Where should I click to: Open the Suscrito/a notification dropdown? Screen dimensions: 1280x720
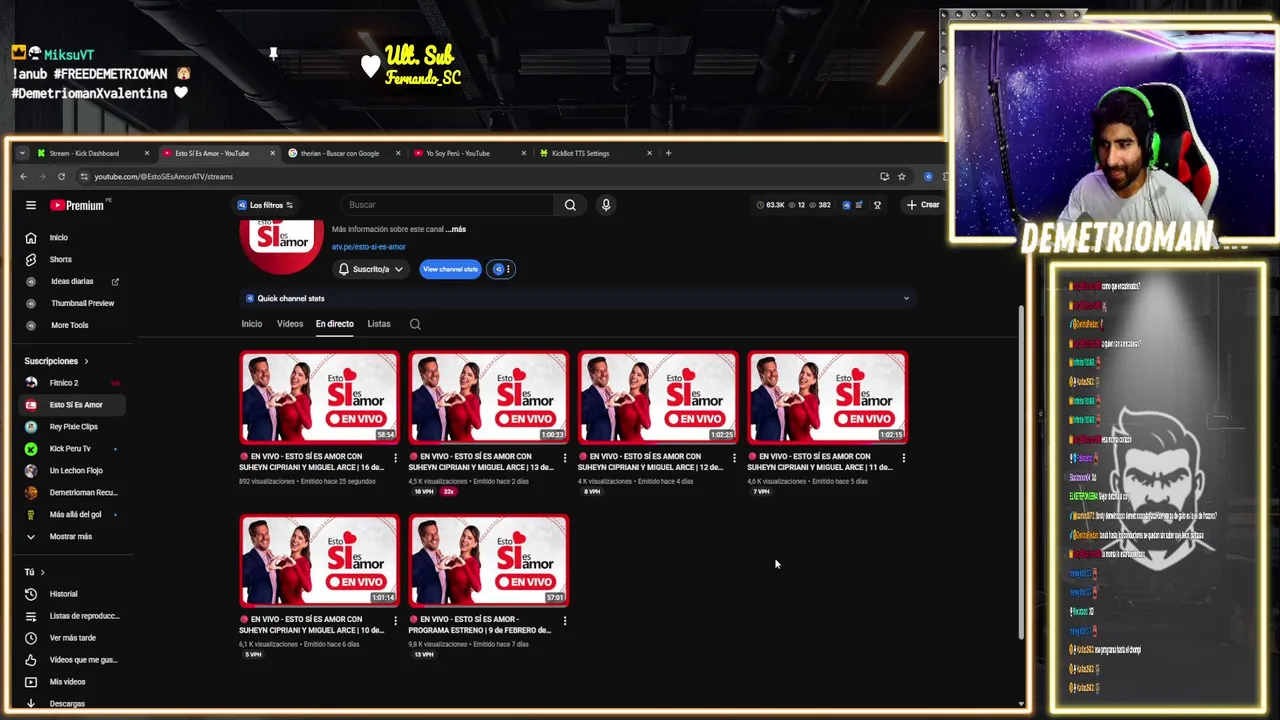click(x=371, y=269)
